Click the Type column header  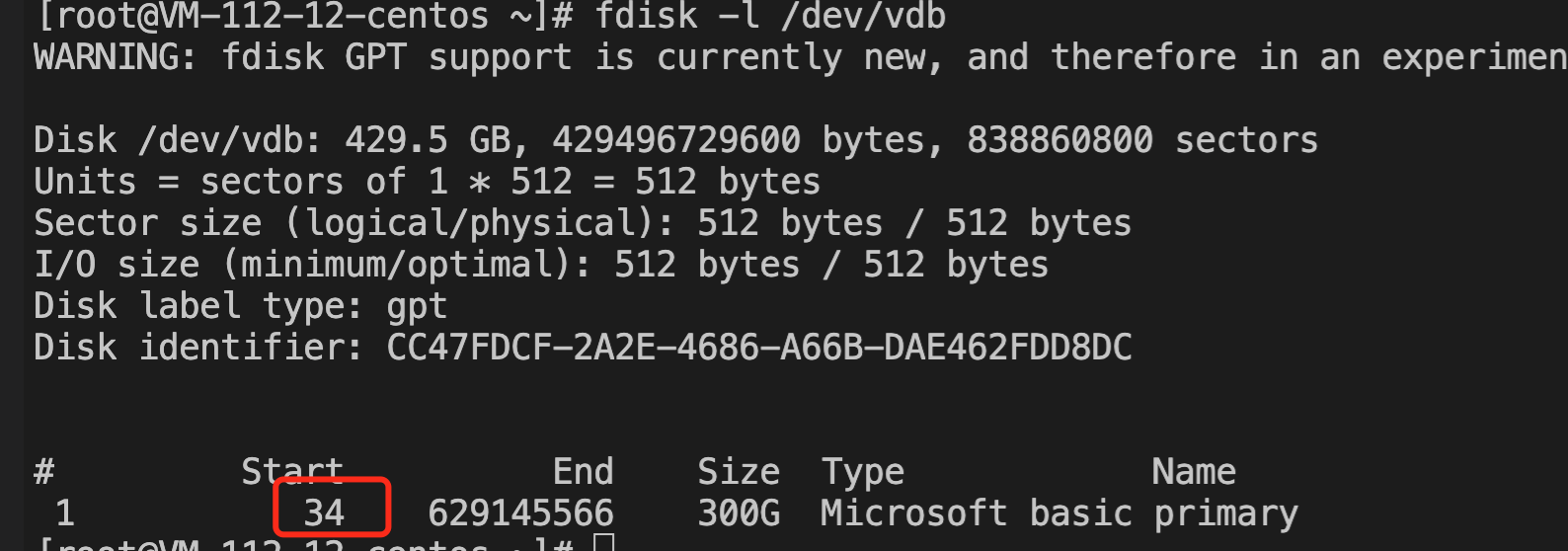pos(863,472)
